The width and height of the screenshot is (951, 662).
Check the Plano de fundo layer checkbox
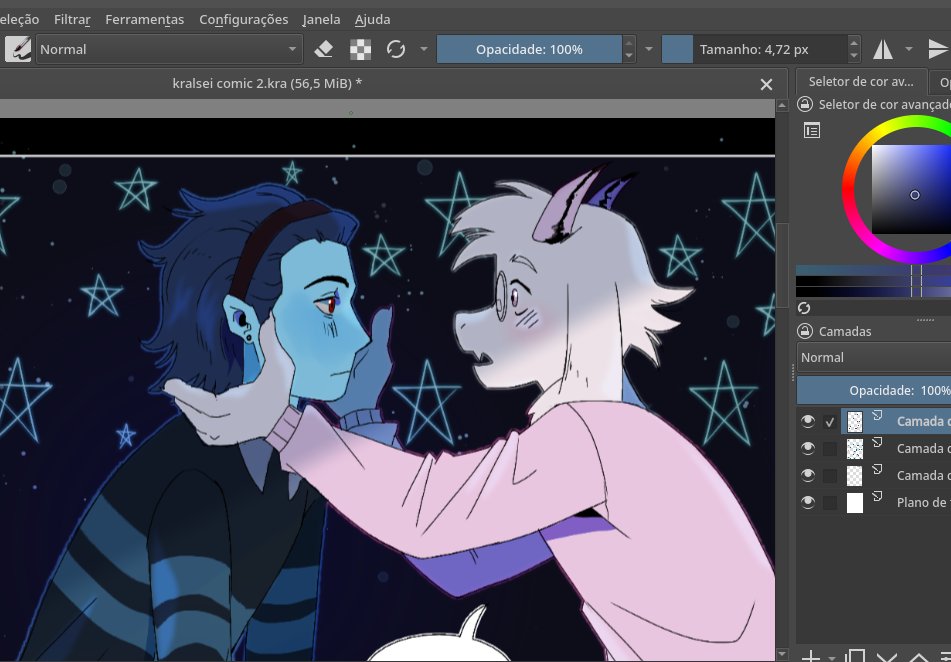coord(830,502)
